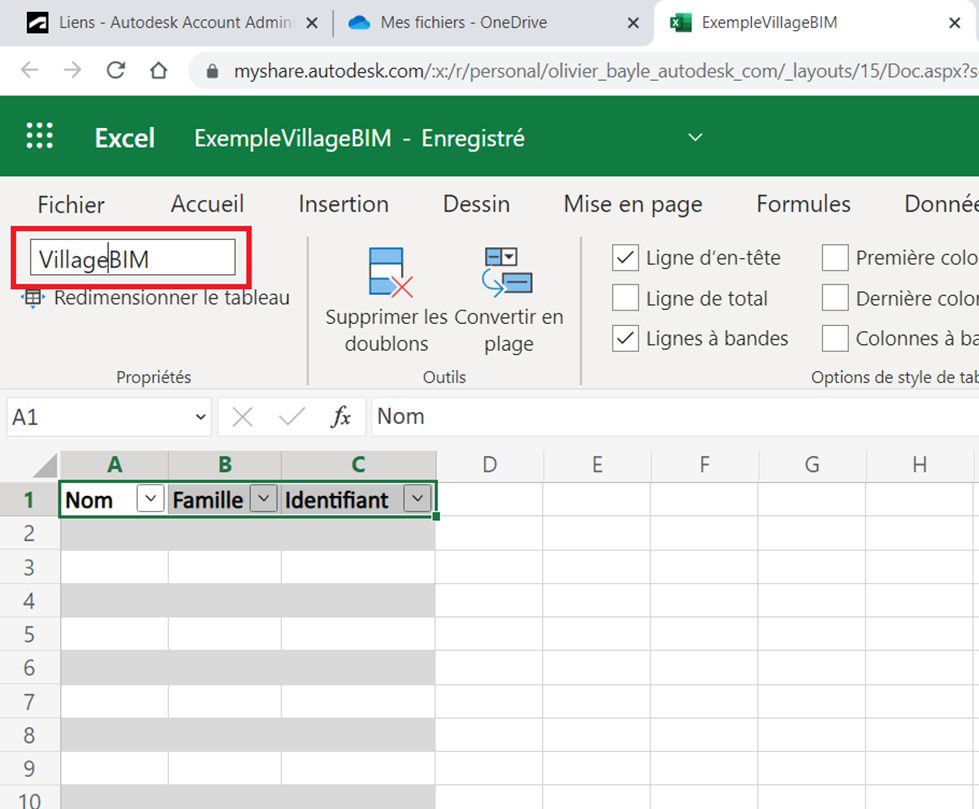Click Supprimer les doublons icon

[390, 272]
